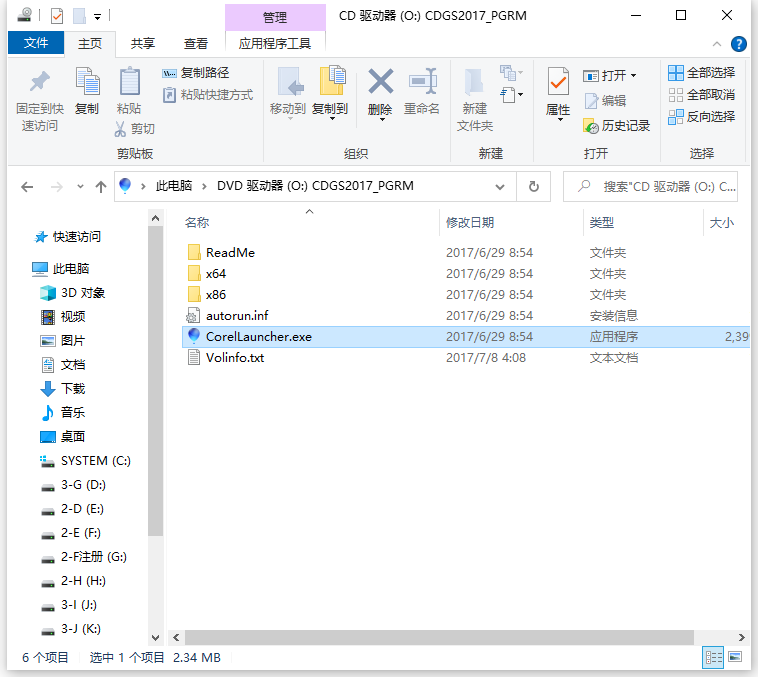
Task: Open the Copy To (复制到) menu
Action: [331, 93]
